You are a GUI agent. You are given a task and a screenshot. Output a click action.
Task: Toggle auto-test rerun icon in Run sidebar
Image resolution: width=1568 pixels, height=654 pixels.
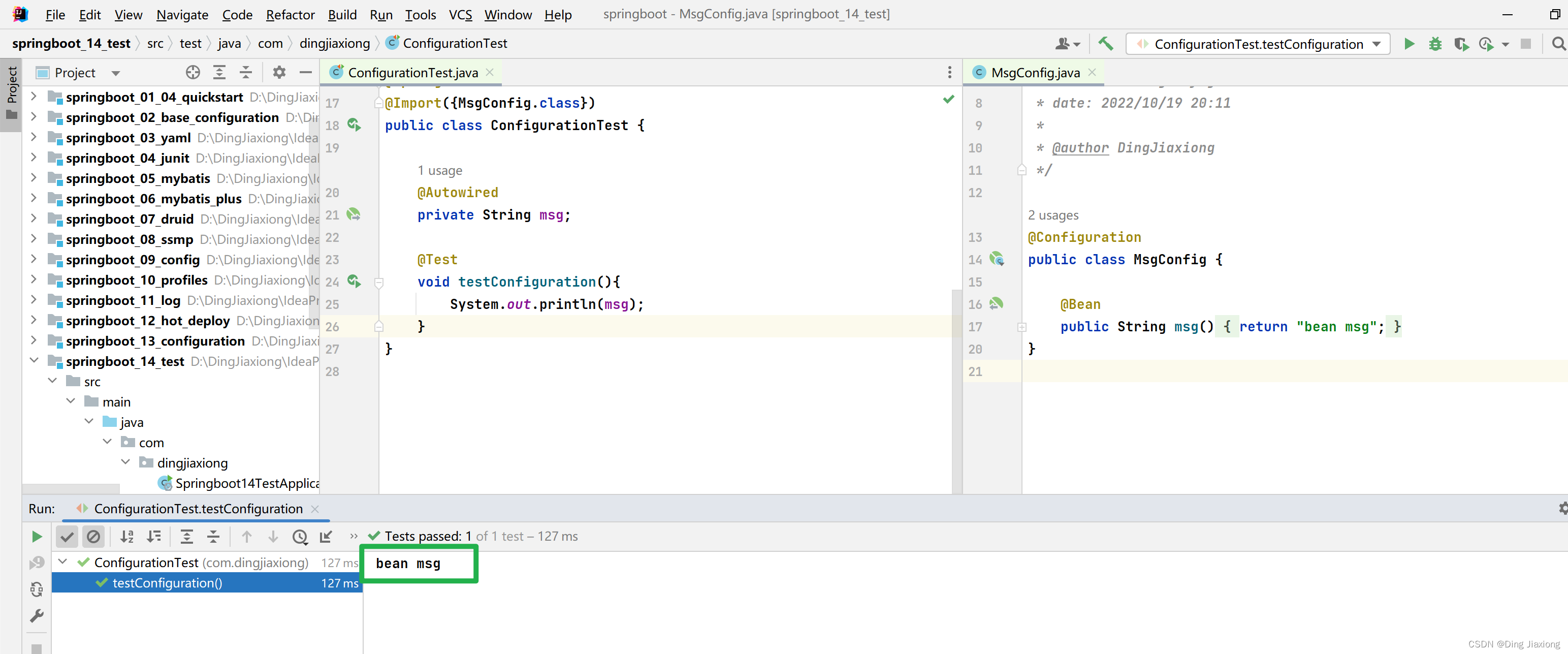[x=37, y=589]
